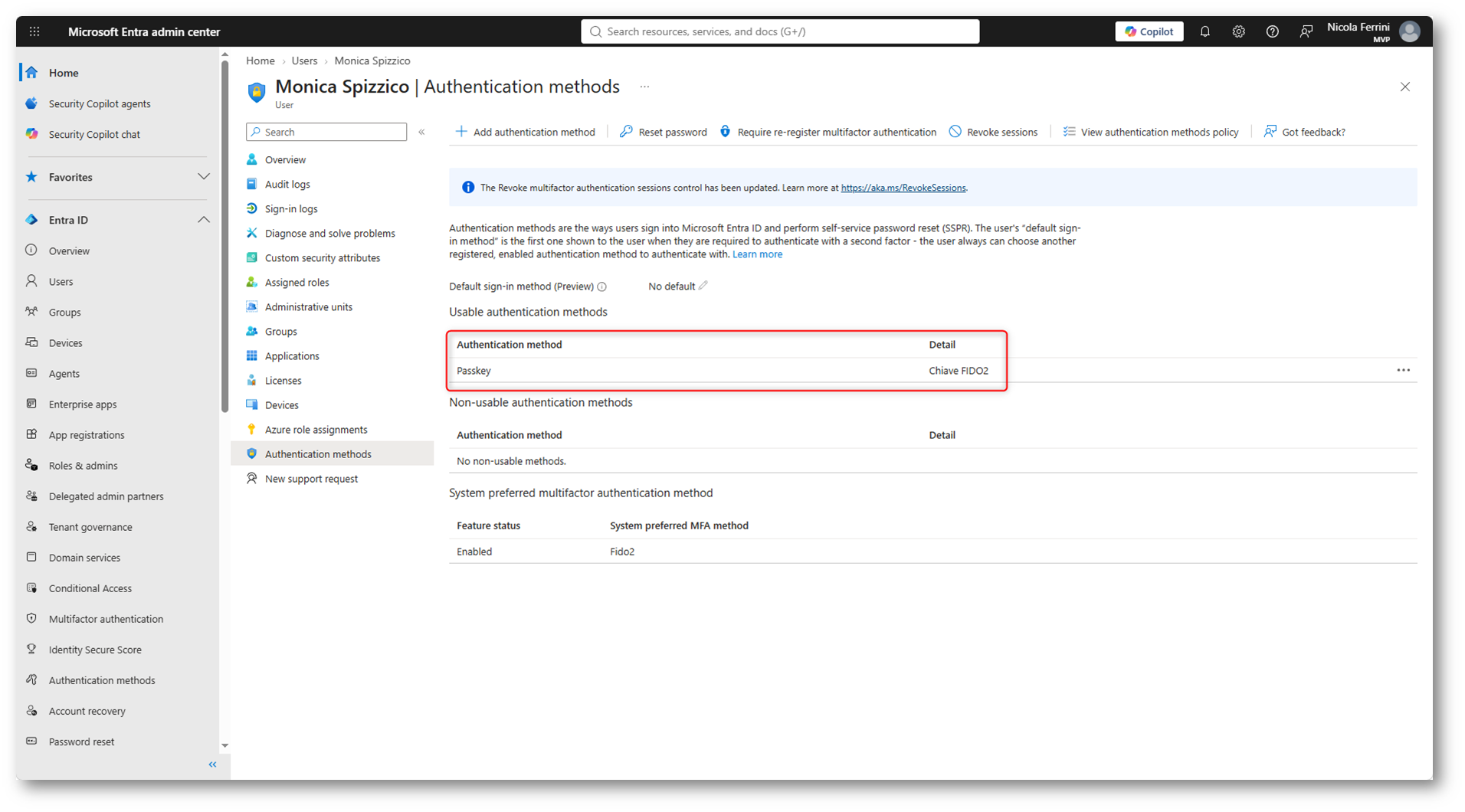
Task: Click the Assigned roles icon
Action: pos(251,282)
